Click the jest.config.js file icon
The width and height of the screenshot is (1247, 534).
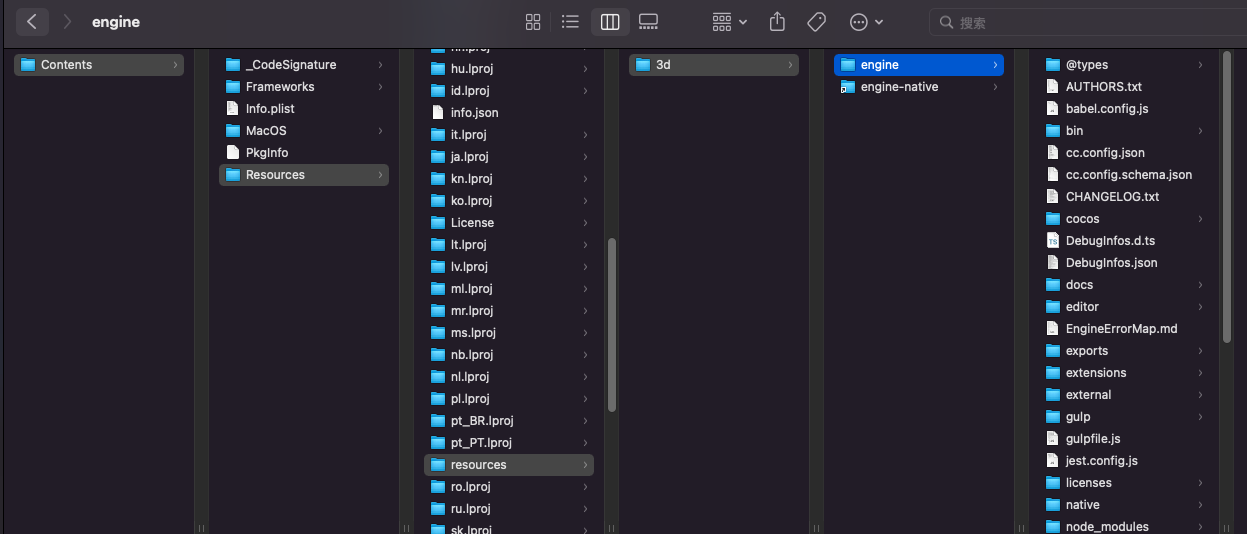pos(1052,461)
